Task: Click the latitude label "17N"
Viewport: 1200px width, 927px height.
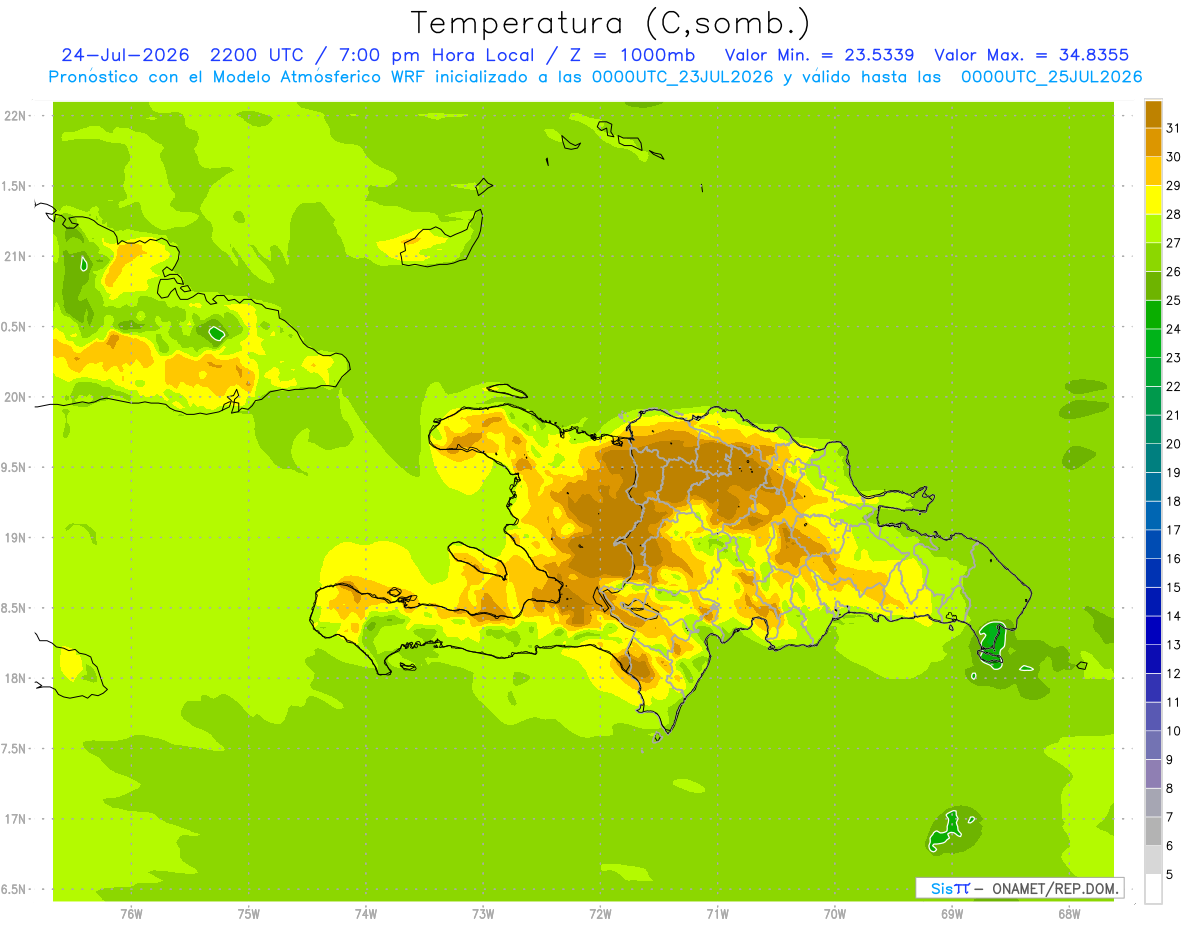Action: (16, 819)
